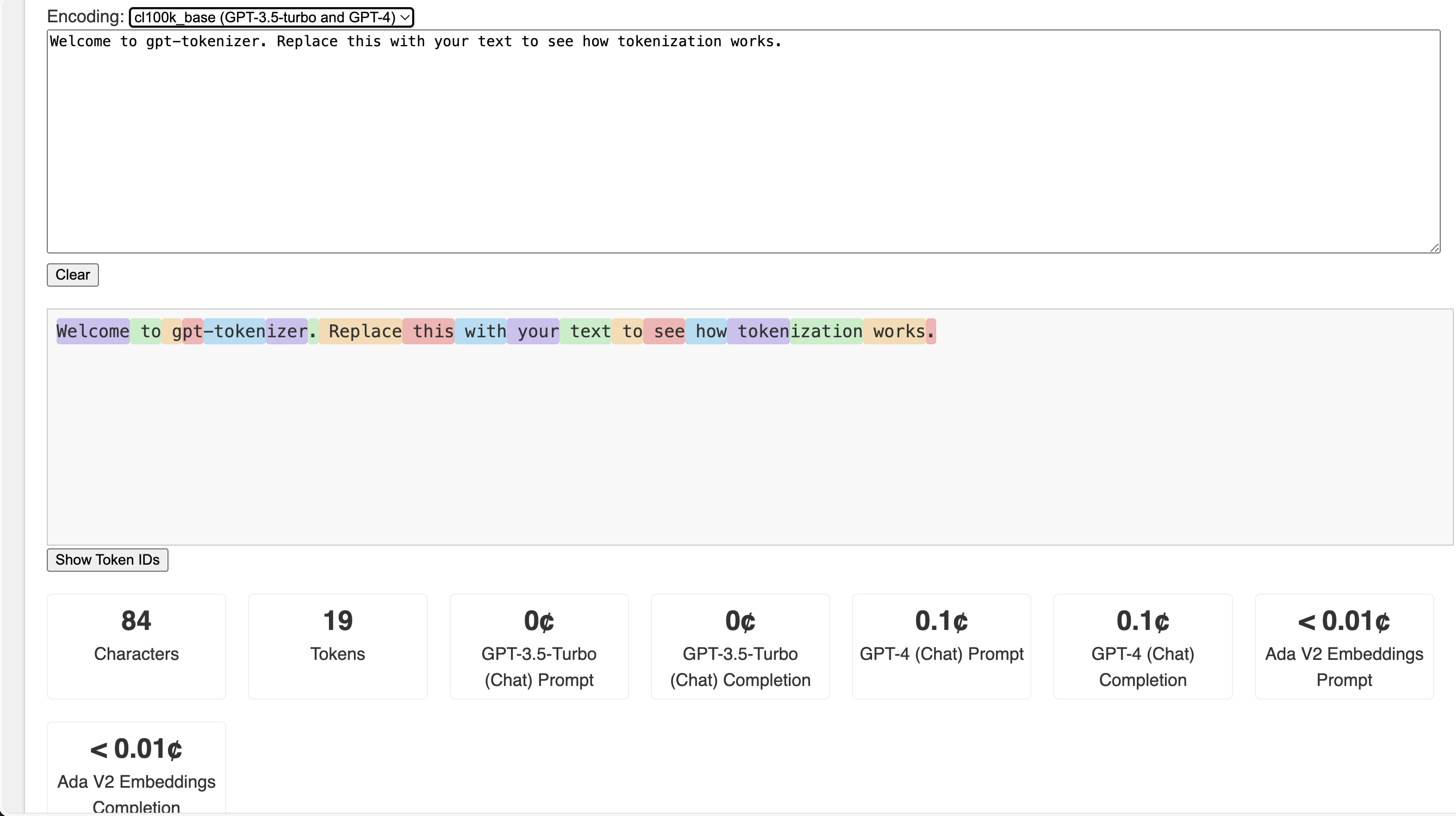Image resolution: width=1456 pixels, height=816 pixels.
Task: Click the purple 'your' token
Action: (533, 331)
